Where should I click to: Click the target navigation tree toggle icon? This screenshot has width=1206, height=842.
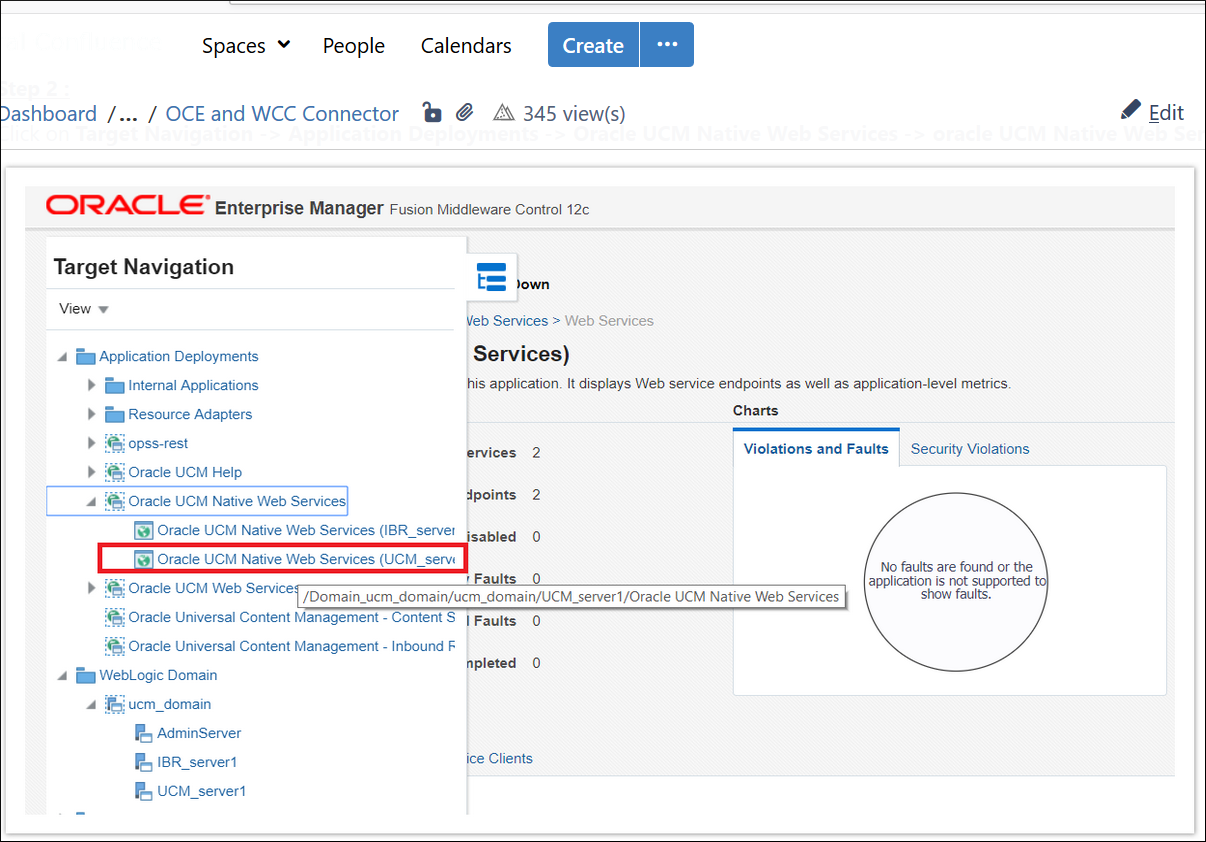click(492, 277)
